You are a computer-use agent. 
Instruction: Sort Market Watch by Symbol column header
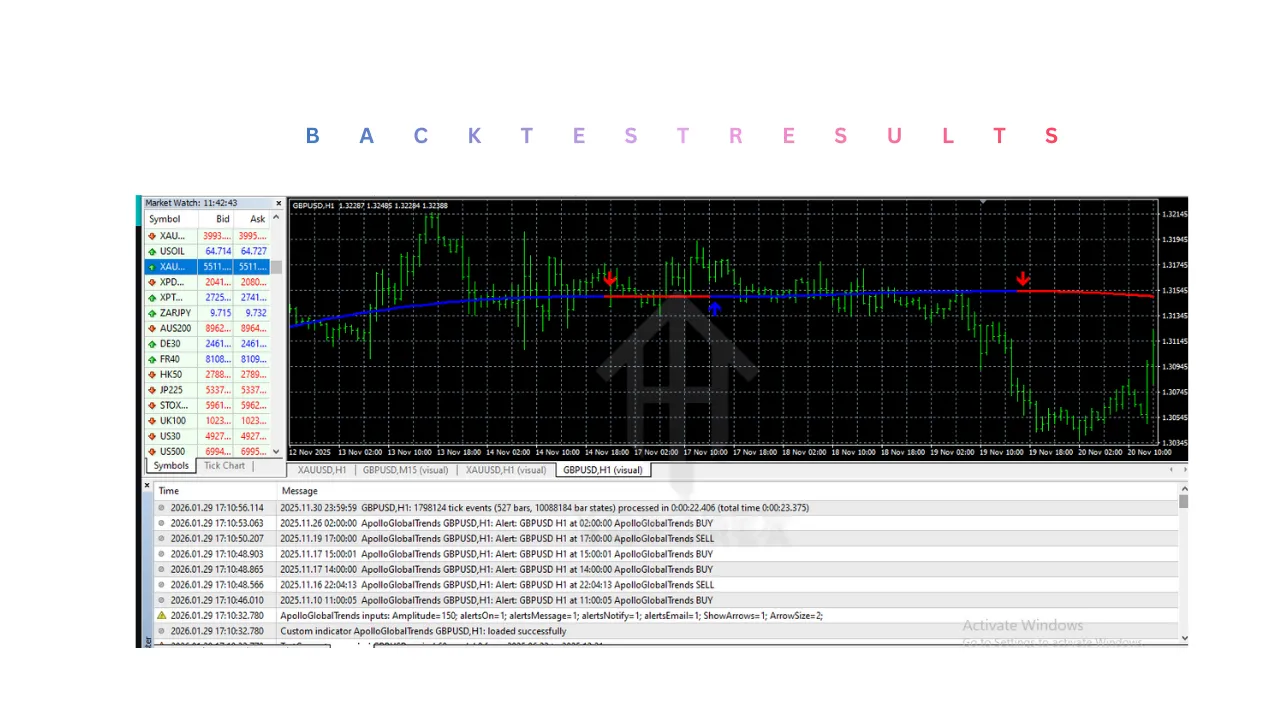[x=172, y=219]
